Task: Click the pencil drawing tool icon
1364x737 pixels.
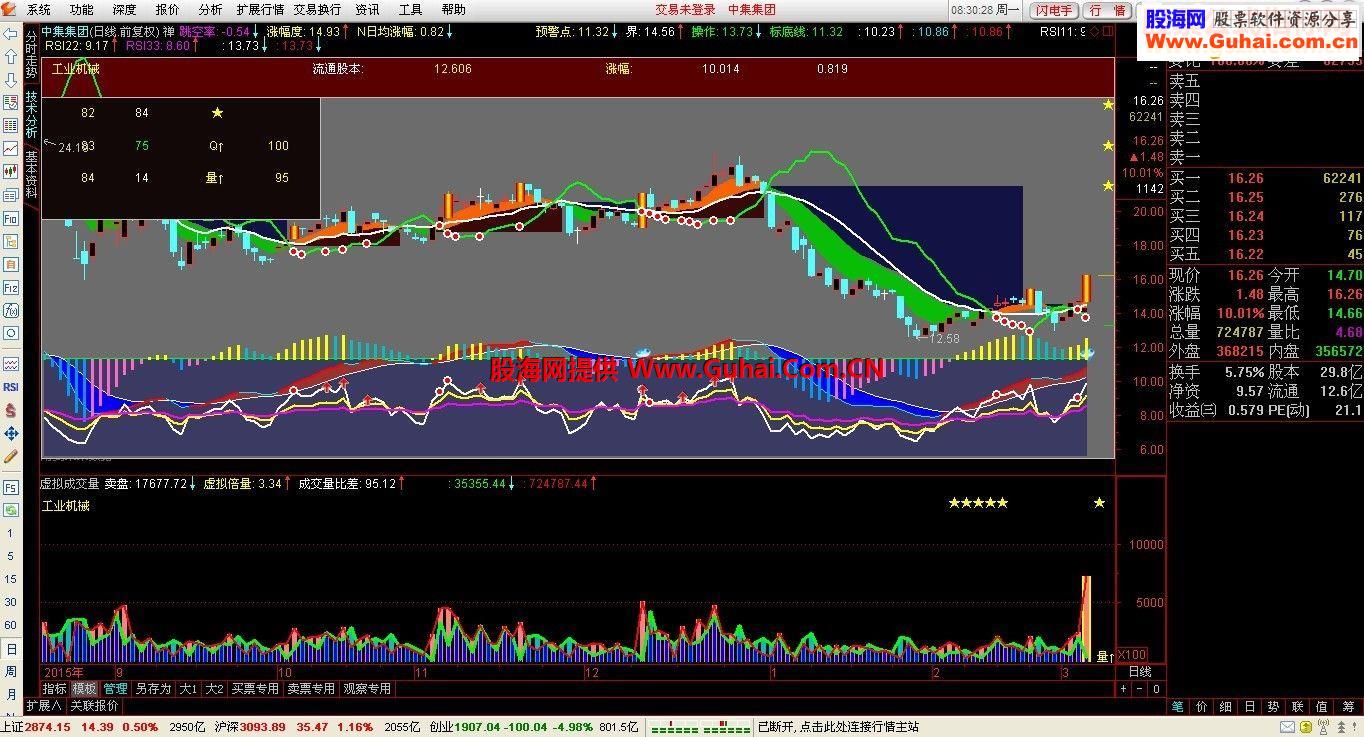Action: [11, 456]
